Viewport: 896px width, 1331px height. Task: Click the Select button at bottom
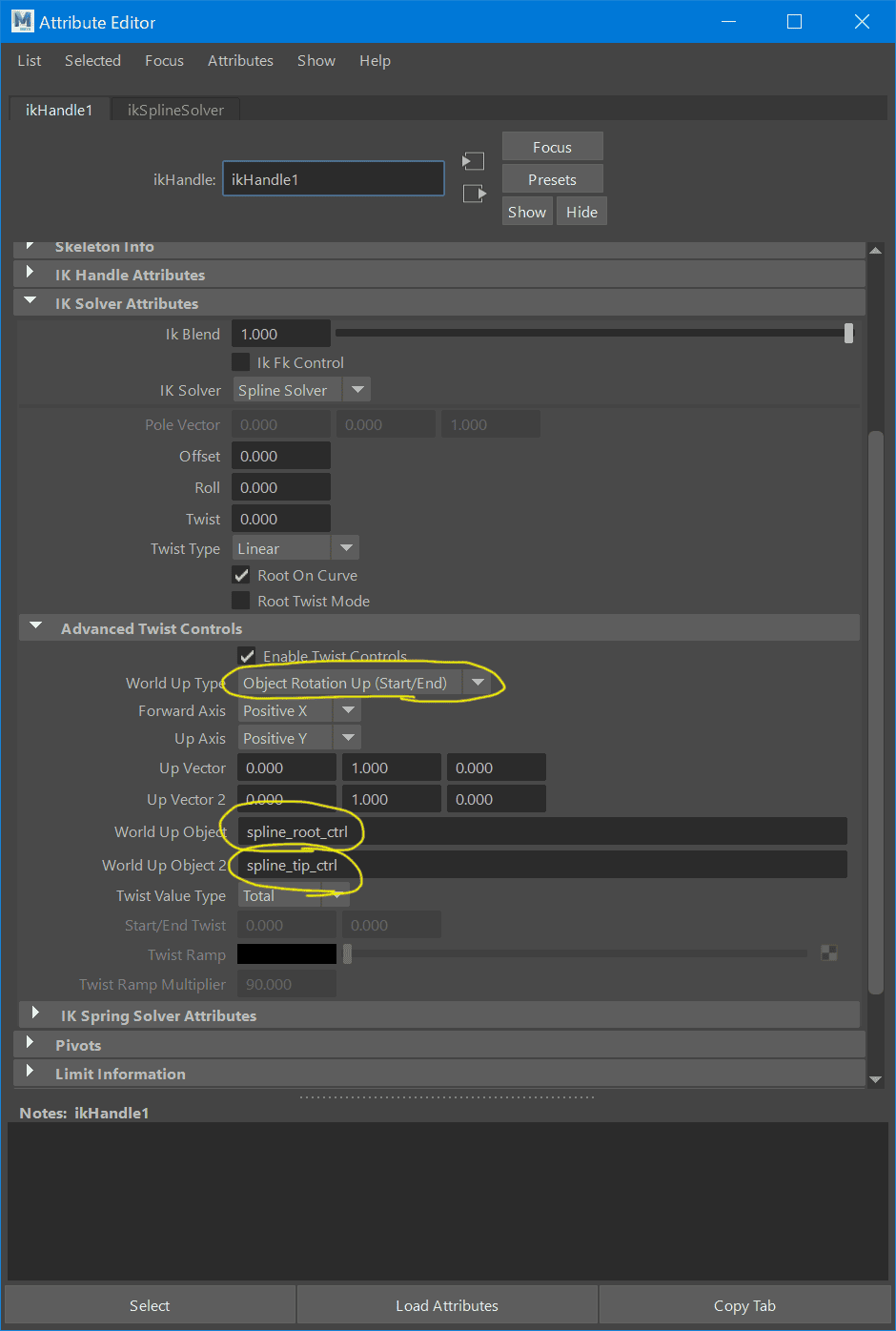pos(150,1305)
